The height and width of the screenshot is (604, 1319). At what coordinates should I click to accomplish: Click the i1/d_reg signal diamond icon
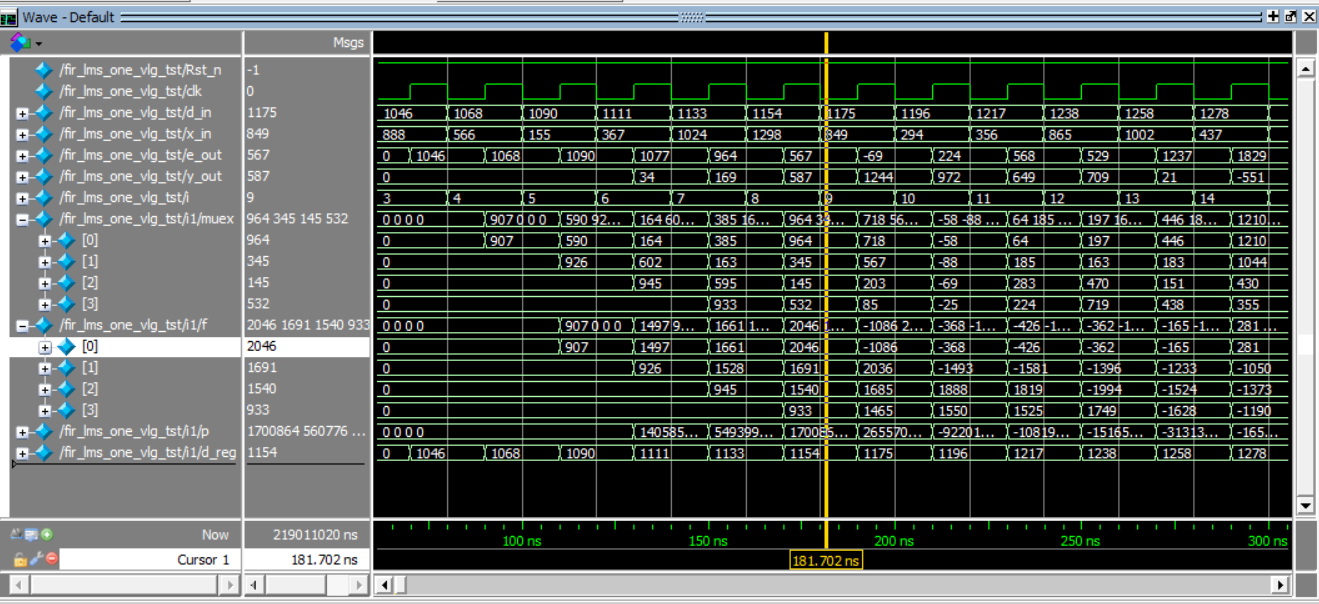43,453
